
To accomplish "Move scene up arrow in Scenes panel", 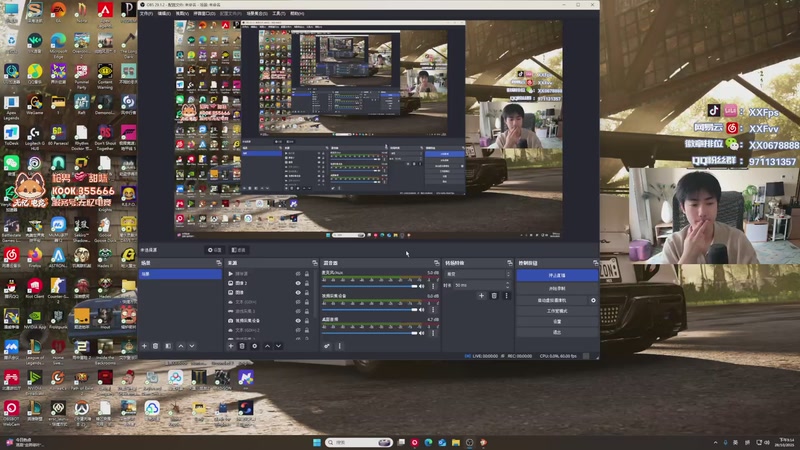I will click(x=181, y=346).
